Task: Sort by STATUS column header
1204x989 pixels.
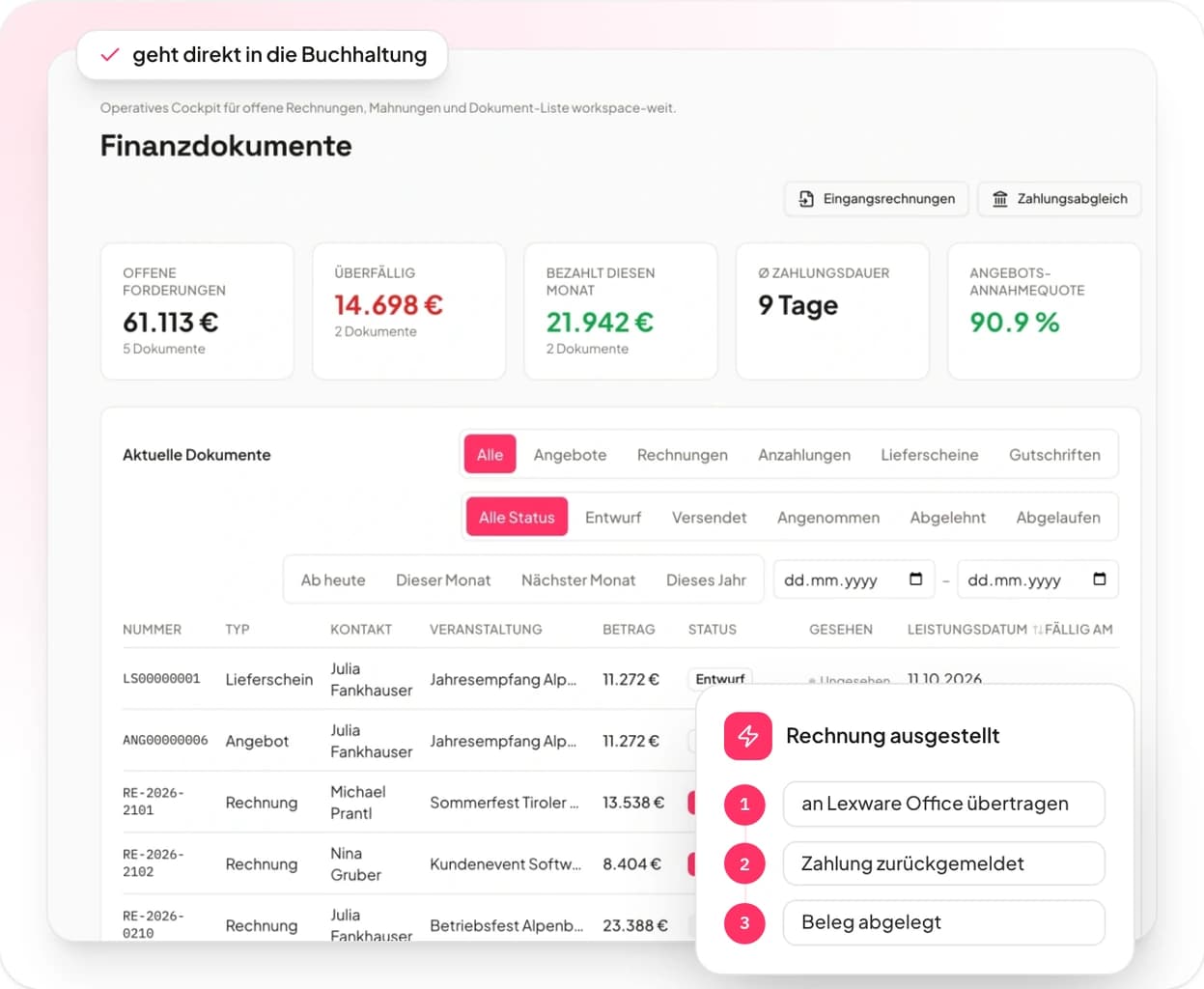Action: pyautogui.click(x=713, y=630)
